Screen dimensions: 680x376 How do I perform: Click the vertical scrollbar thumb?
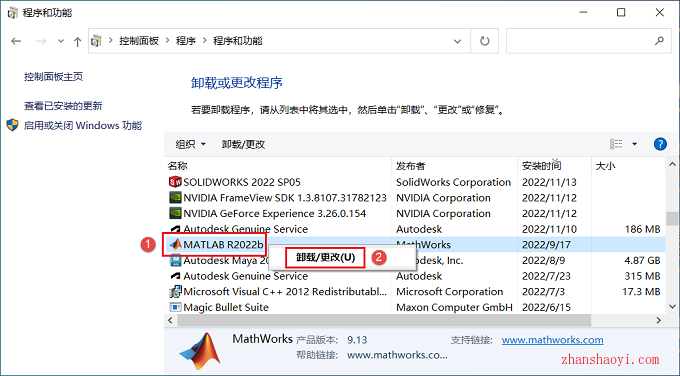(672, 219)
